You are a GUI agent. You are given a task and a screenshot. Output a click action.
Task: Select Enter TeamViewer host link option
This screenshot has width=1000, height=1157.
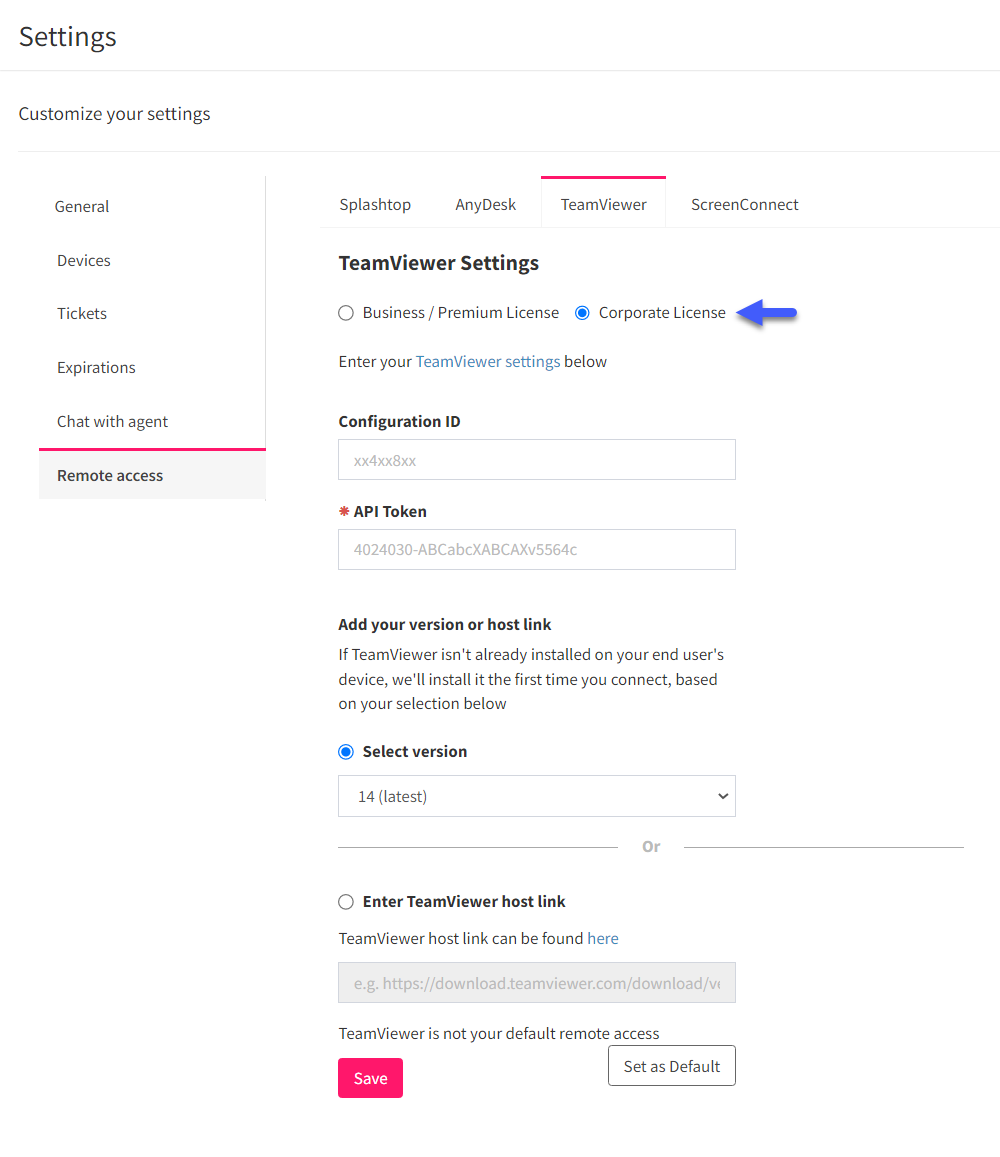point(346,902)
